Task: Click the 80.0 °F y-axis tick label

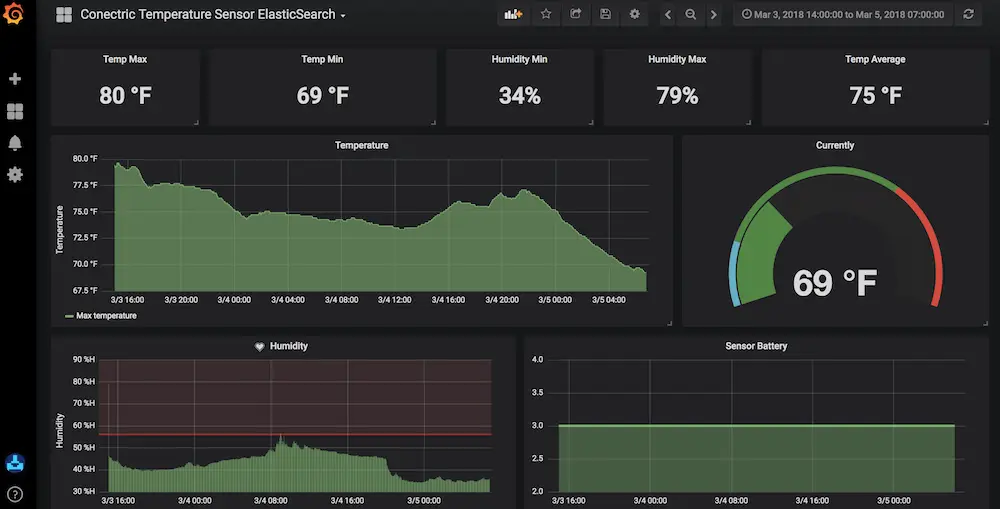Action: pos(85,159)
